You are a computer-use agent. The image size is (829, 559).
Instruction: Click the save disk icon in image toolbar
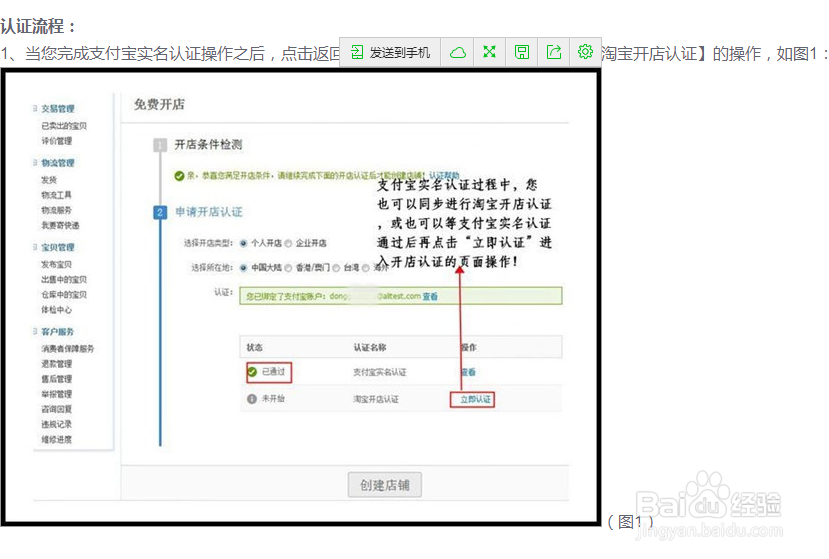click(x=522, y=52)
